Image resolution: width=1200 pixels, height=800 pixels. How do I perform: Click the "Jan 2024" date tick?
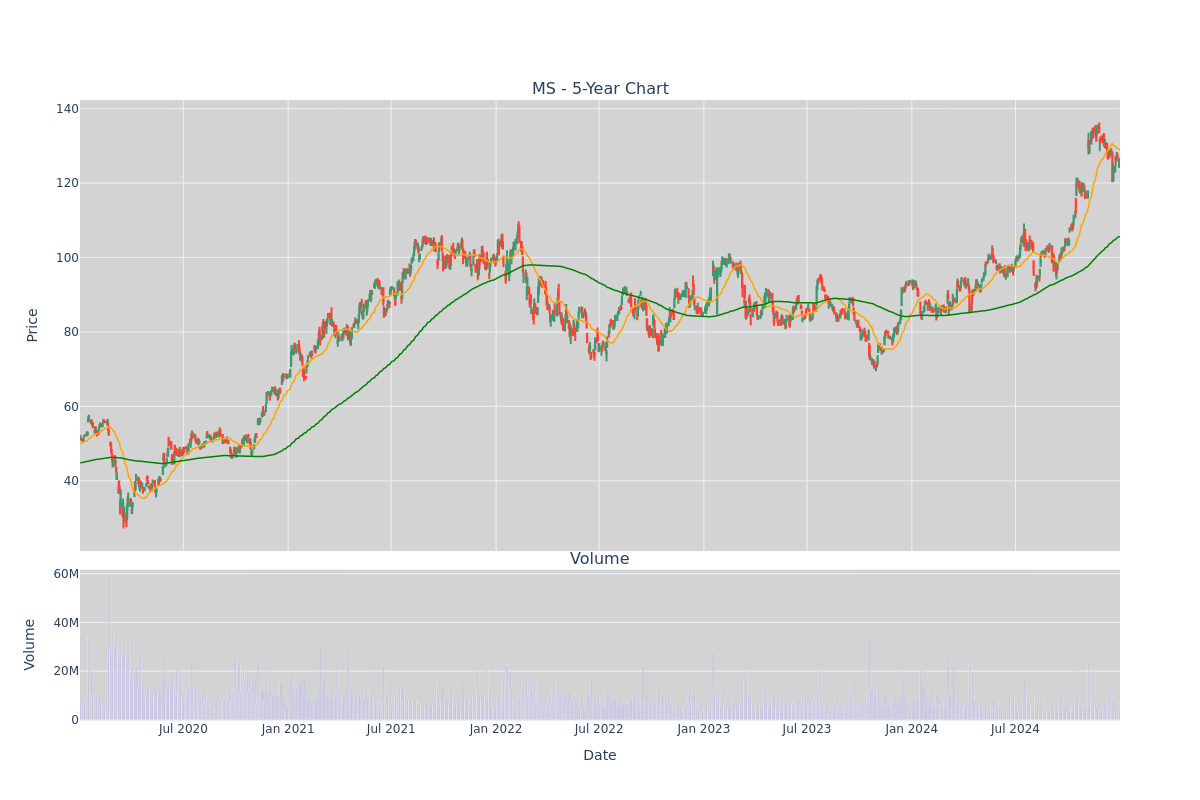pyautogui.click(x=912, y=729)
